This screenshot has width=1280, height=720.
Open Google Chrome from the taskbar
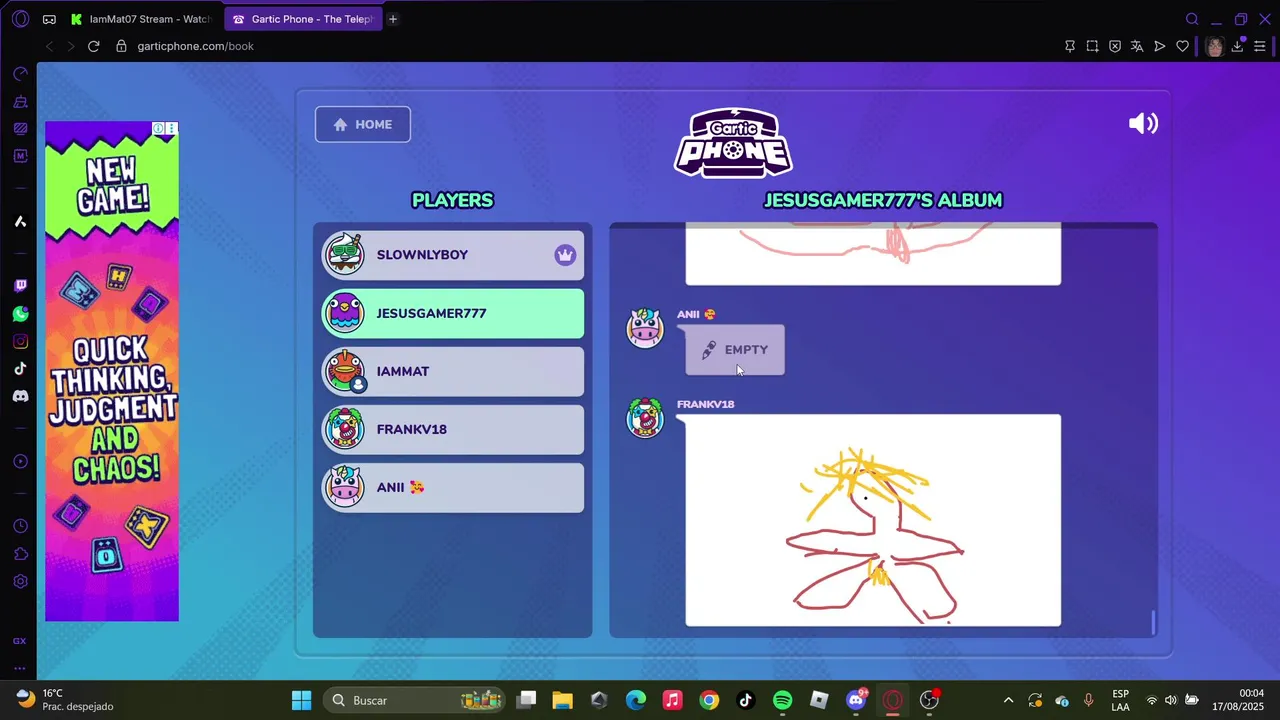point(709,700)
